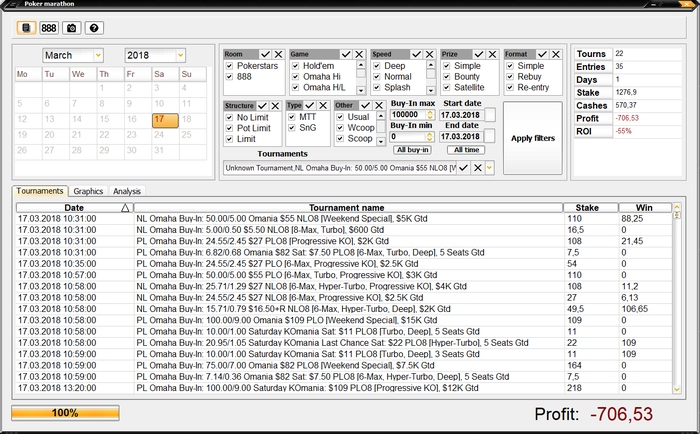
Task: Click the Buy-In min spinner arrows
Action: (x=430, y=137)
